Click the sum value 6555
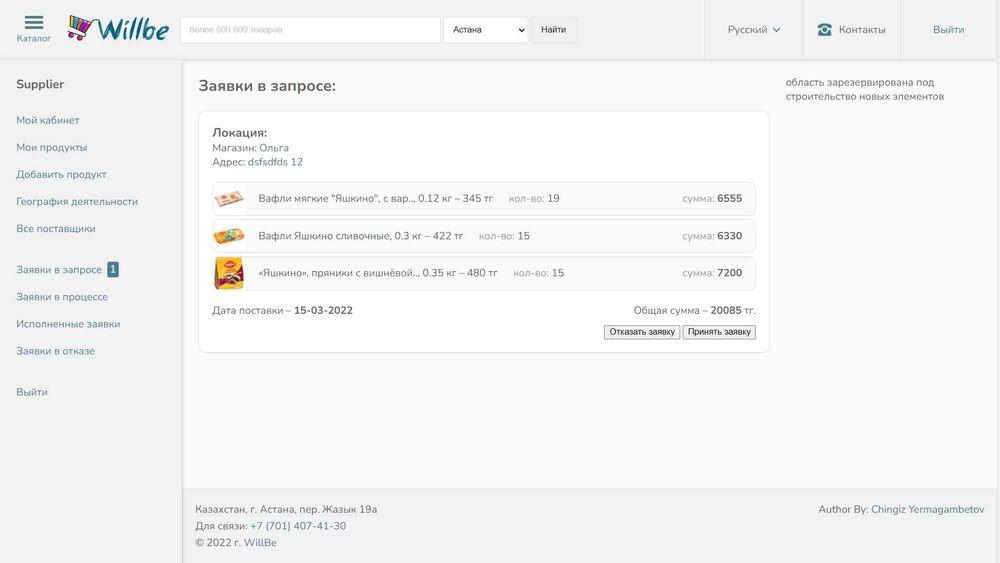Viewport: 1000px width, 563px height. point(730,198)
